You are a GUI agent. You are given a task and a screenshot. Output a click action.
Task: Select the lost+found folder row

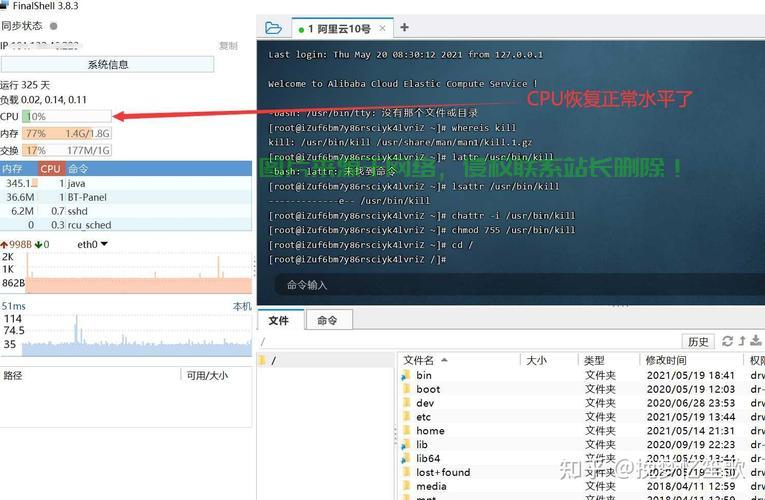[x=582, y=472]
